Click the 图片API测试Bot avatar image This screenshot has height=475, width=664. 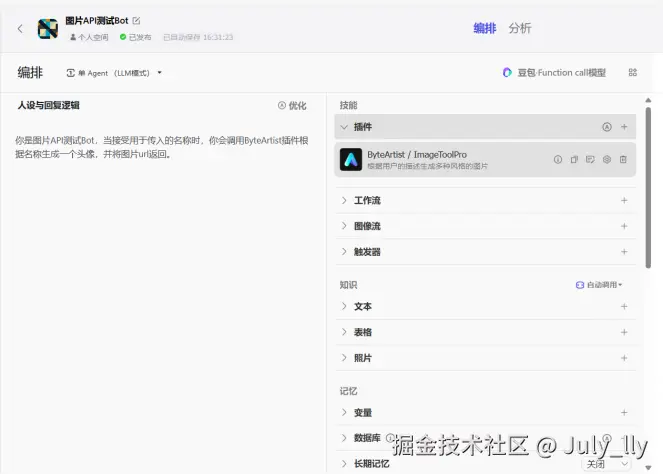48,29
